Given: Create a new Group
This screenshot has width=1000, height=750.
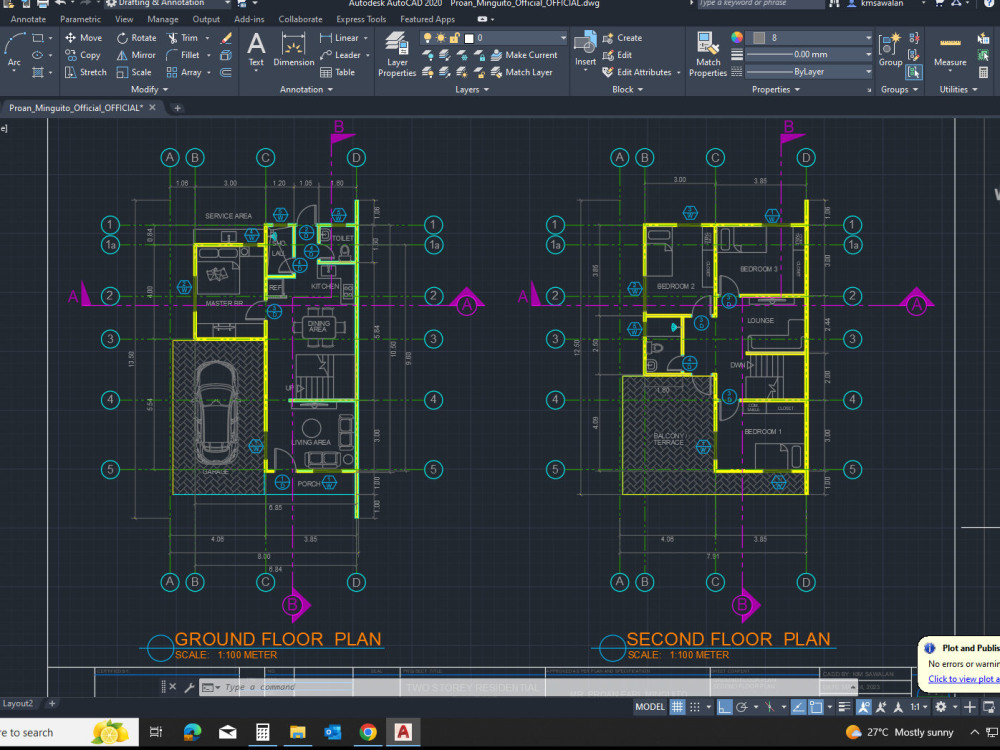Looking at the screenshot, I should coord(890,50).
